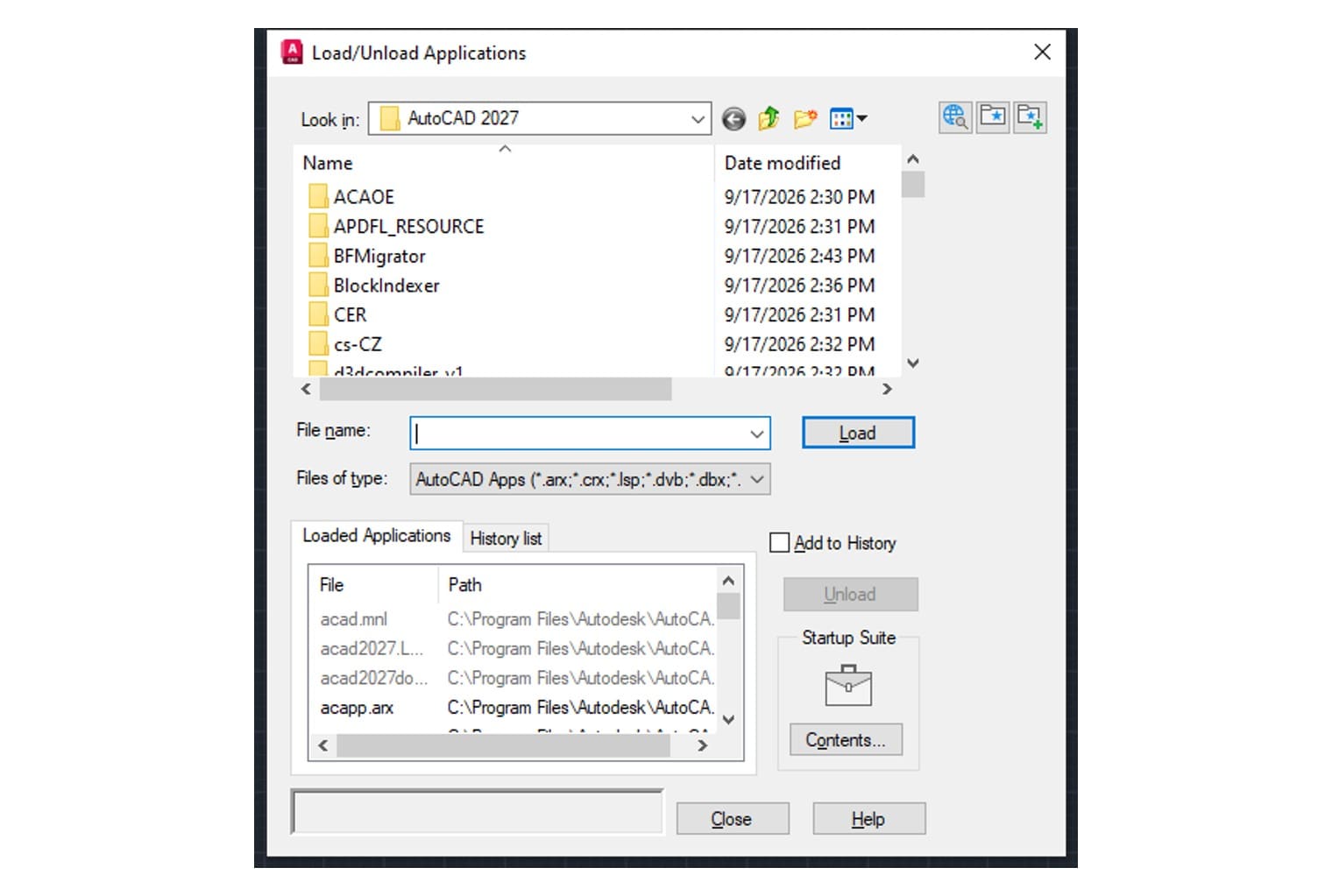1332x896 pixels.
Task: Select acad.mnl in loaded applications
Action: click(353, 619)
